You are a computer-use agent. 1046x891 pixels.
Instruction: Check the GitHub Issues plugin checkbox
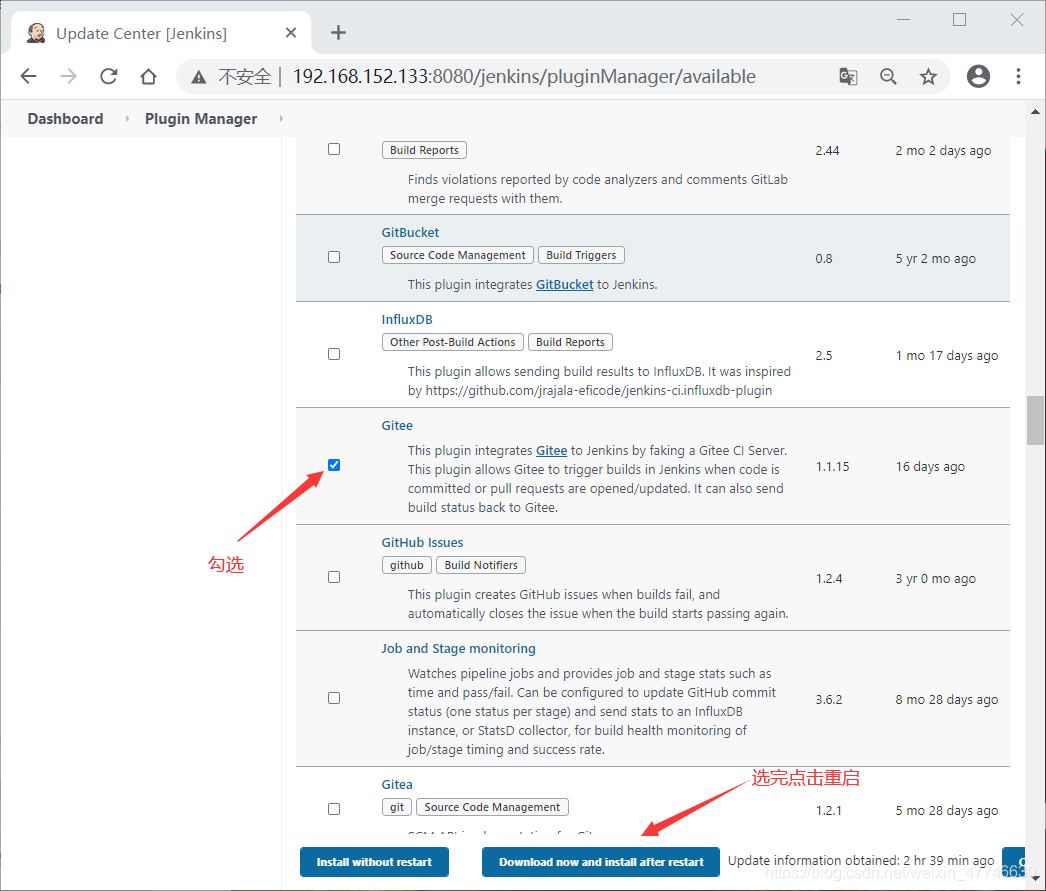coord(334,578)
